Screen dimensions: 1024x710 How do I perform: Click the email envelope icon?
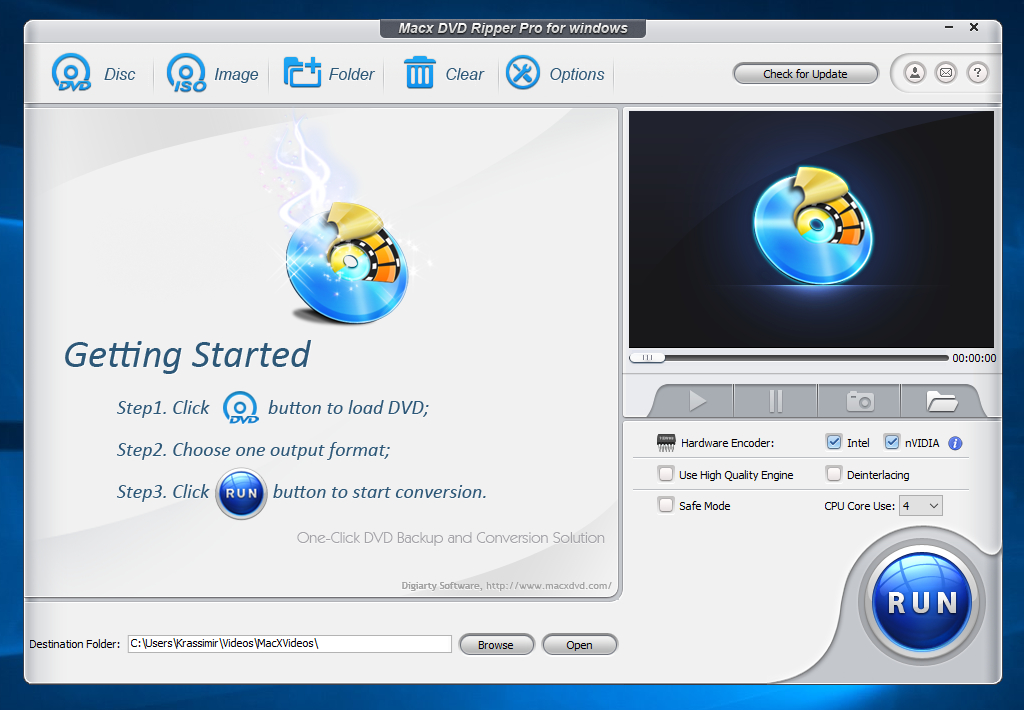point(946,73)
